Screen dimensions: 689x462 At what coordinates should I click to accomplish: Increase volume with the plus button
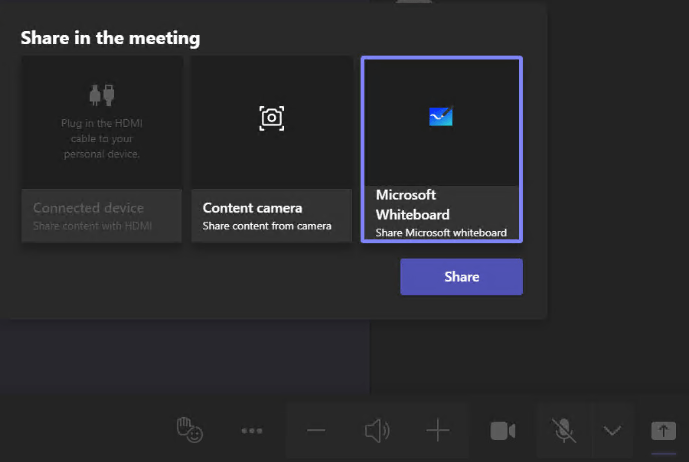[438, 431]
